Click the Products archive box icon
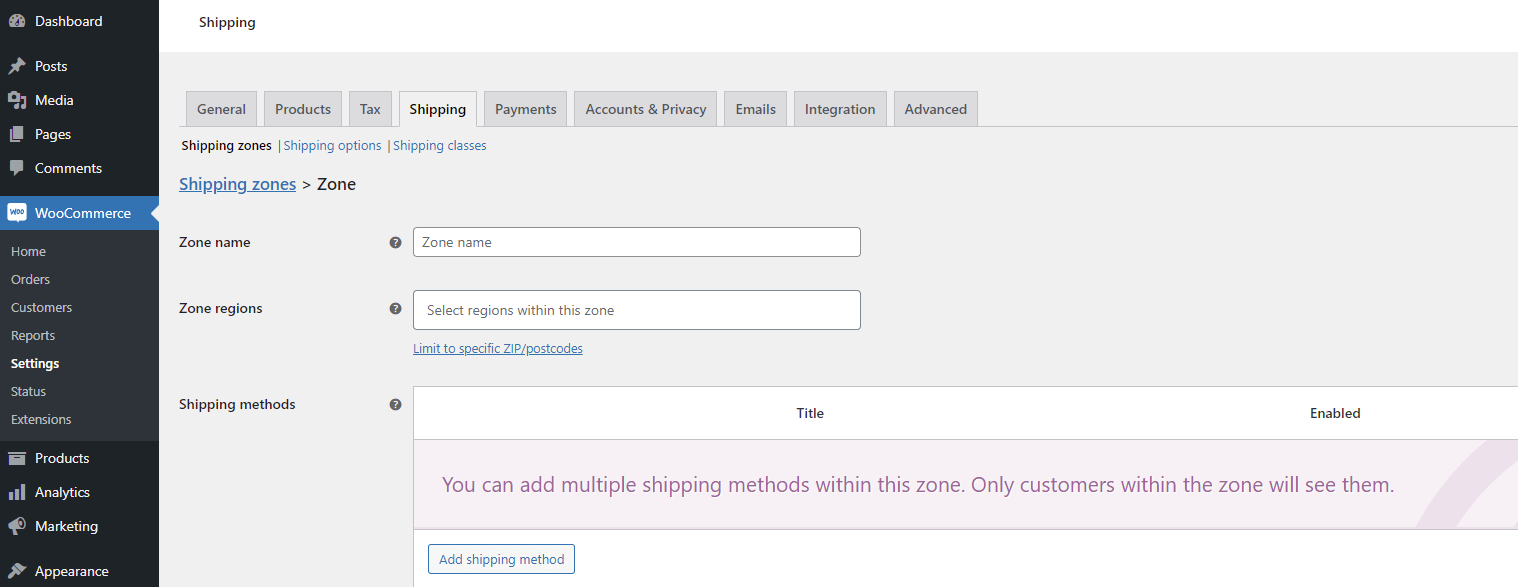This screenshot has height=587, width=1518. click(x=17, y=458)
